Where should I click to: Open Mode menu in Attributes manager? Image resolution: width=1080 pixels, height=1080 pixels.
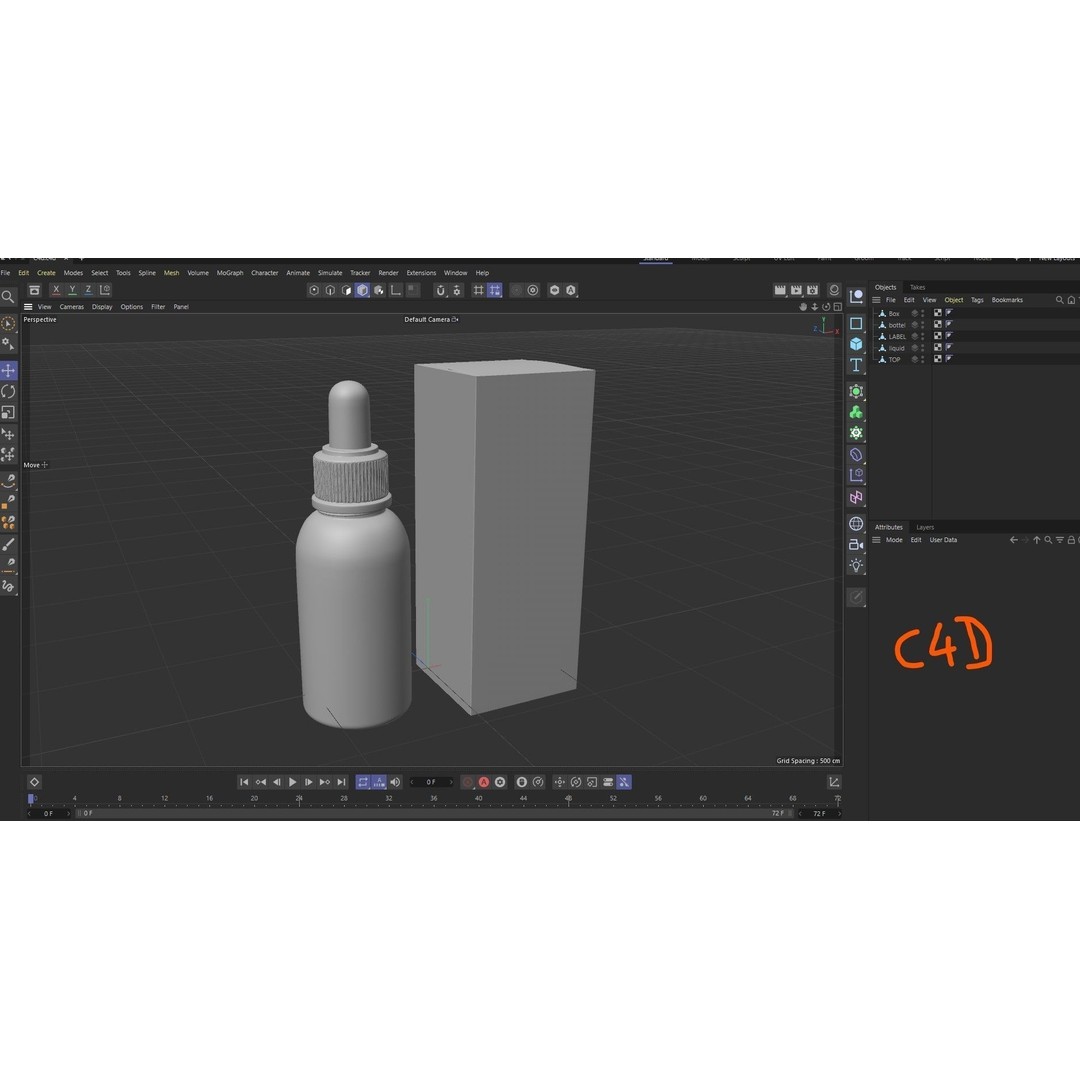pos(894,540)
